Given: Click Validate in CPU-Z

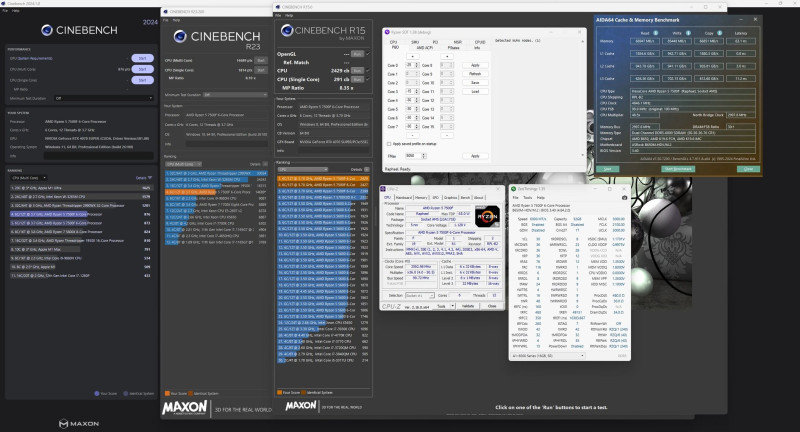Looking at the screenshot, I should click(468, 306).
